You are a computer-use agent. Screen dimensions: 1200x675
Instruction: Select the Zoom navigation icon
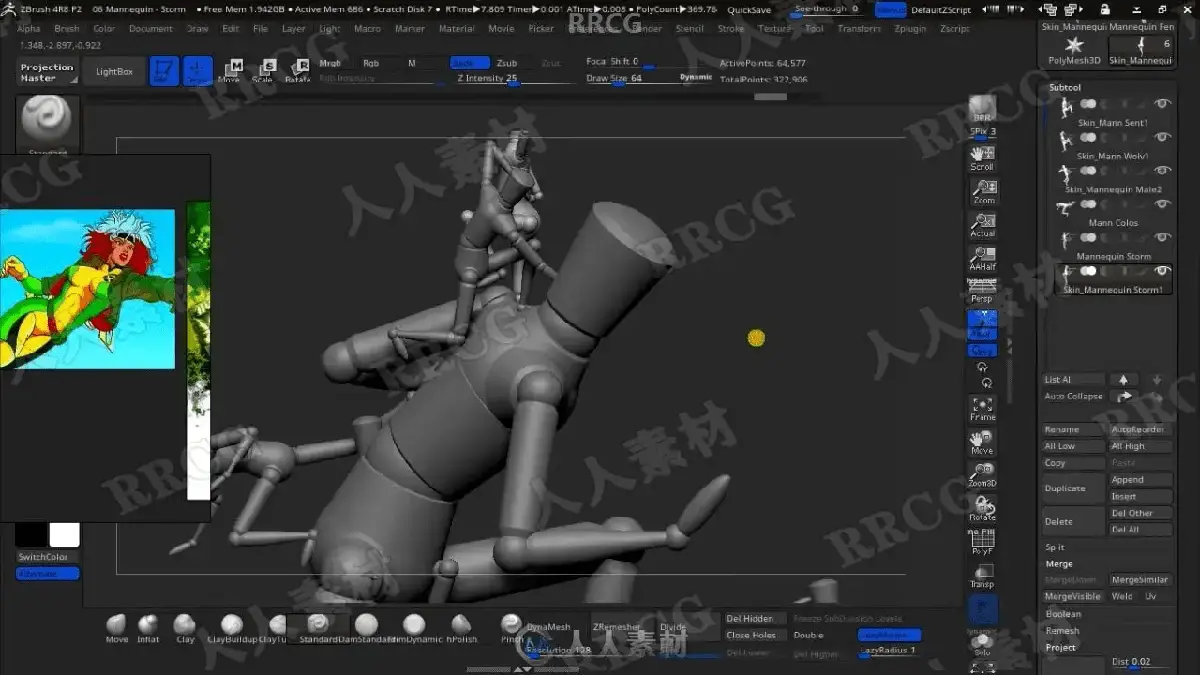click(x=982, y=192)
